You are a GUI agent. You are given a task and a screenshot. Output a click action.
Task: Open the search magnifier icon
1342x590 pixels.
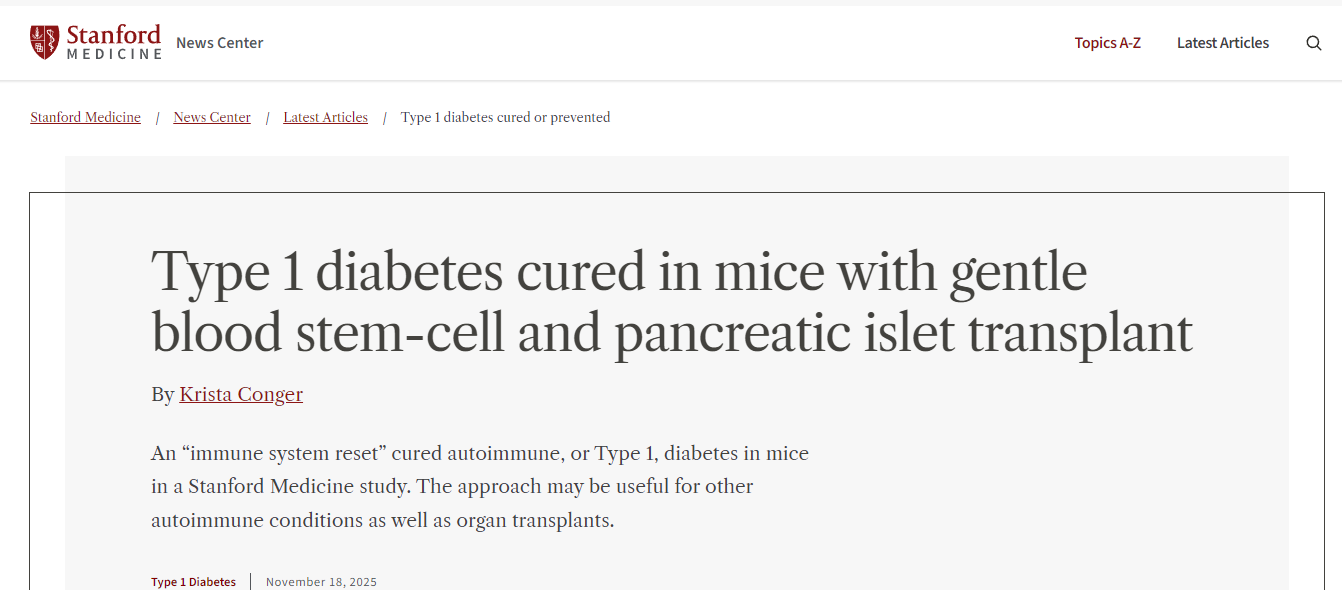click(x=1314, y=43)
